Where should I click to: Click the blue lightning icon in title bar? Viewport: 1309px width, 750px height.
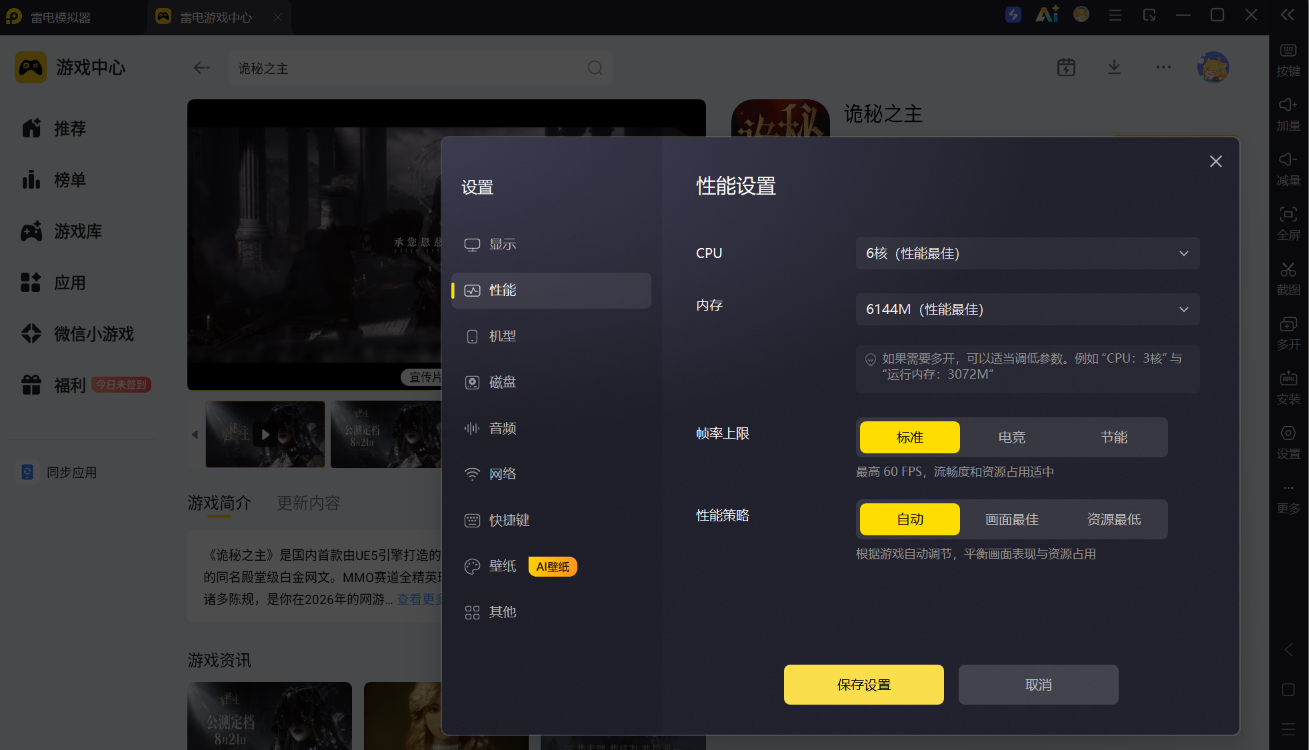click(1013, 15)
